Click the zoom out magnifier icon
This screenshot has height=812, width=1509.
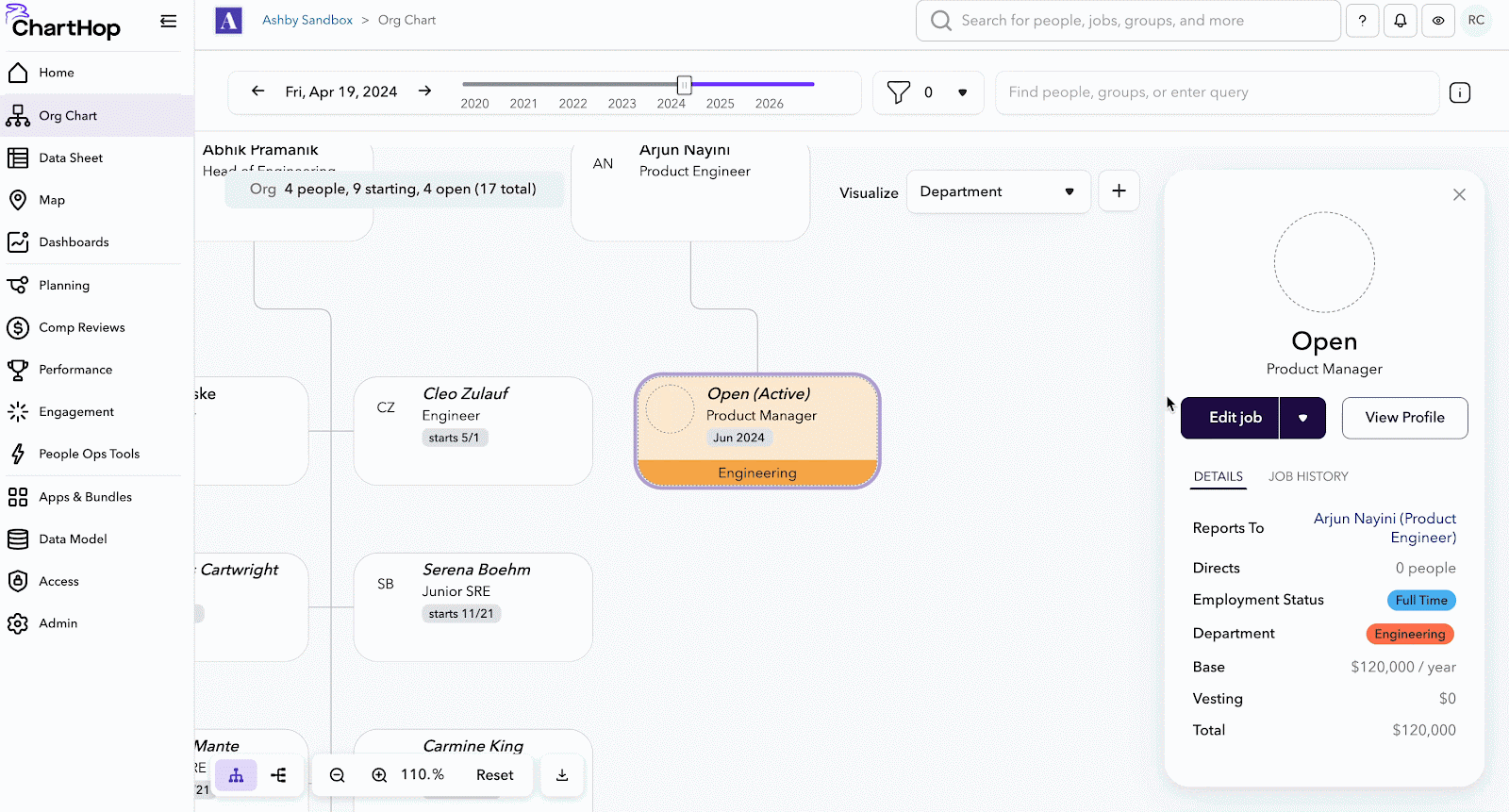(x=337, y=775)
